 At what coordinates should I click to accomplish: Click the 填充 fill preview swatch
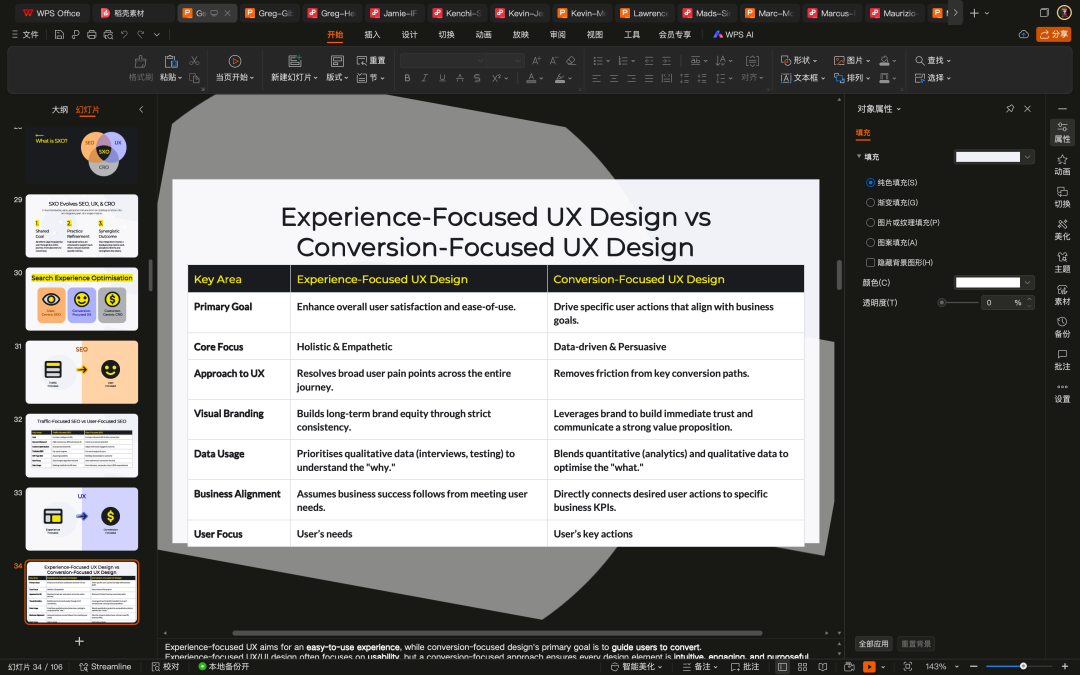(988, 157)
